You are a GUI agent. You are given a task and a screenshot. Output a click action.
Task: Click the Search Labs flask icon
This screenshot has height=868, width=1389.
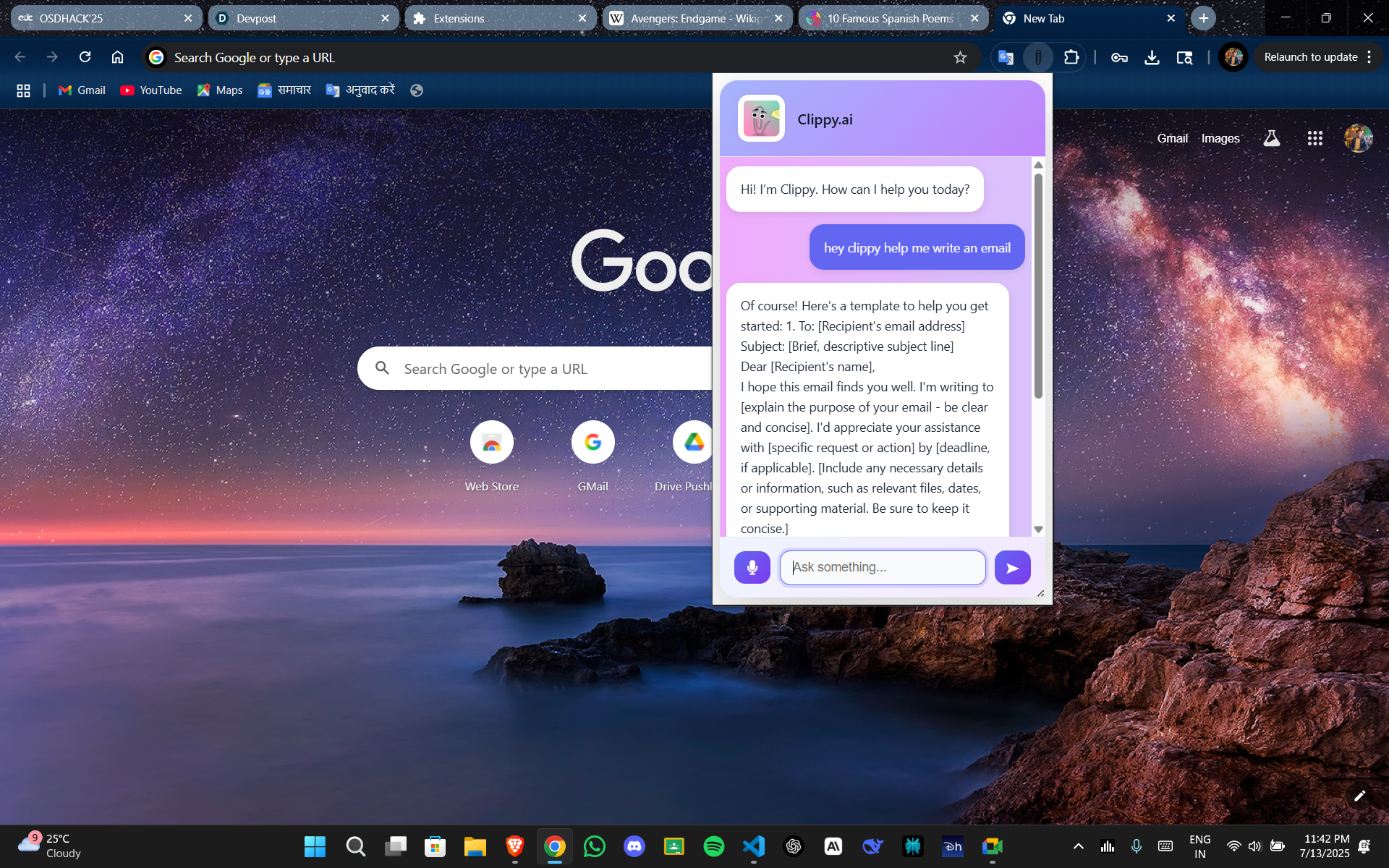point(1271,138)
